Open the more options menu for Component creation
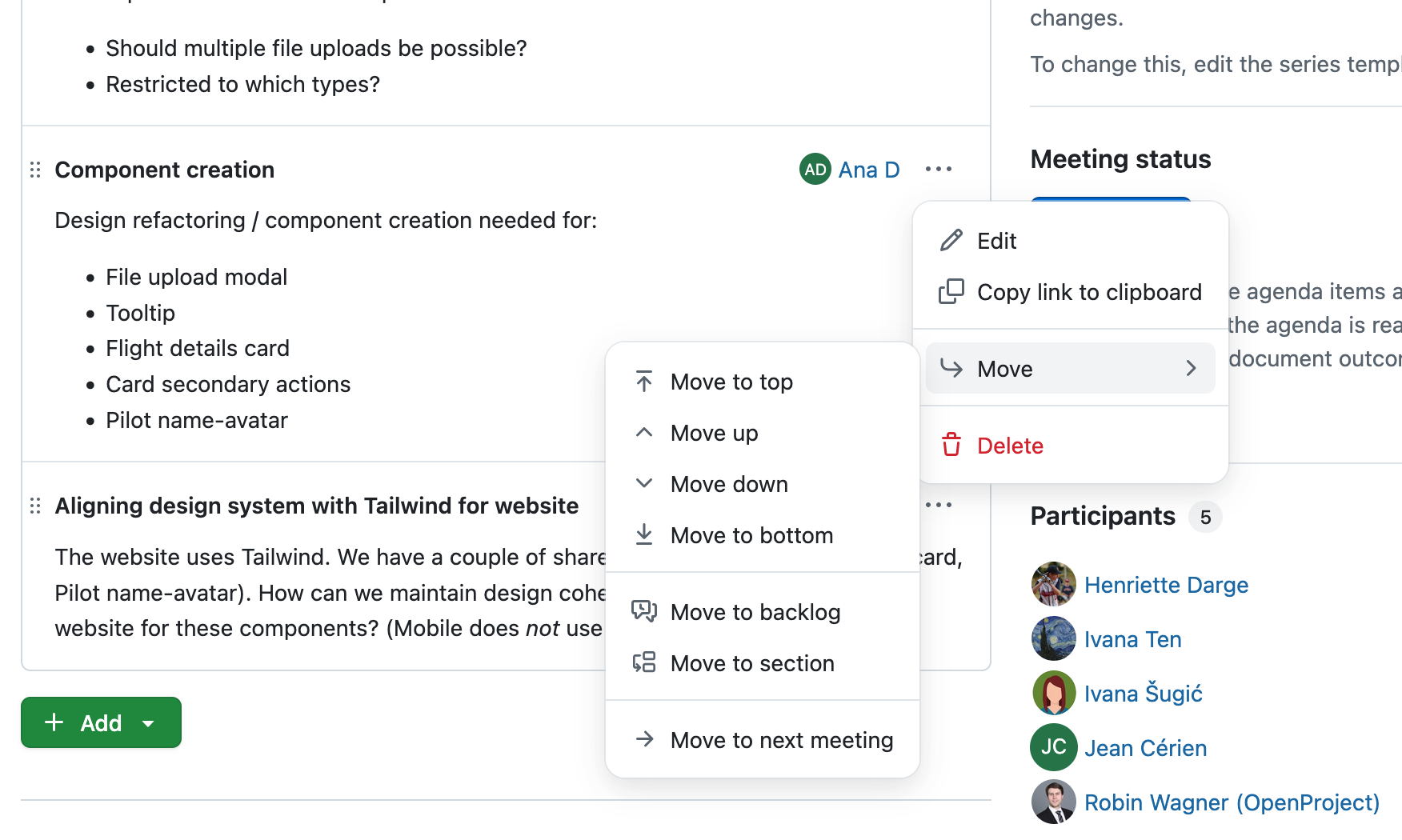Image resolution: width=1402 pixels, height=840 pixels. 939,169
